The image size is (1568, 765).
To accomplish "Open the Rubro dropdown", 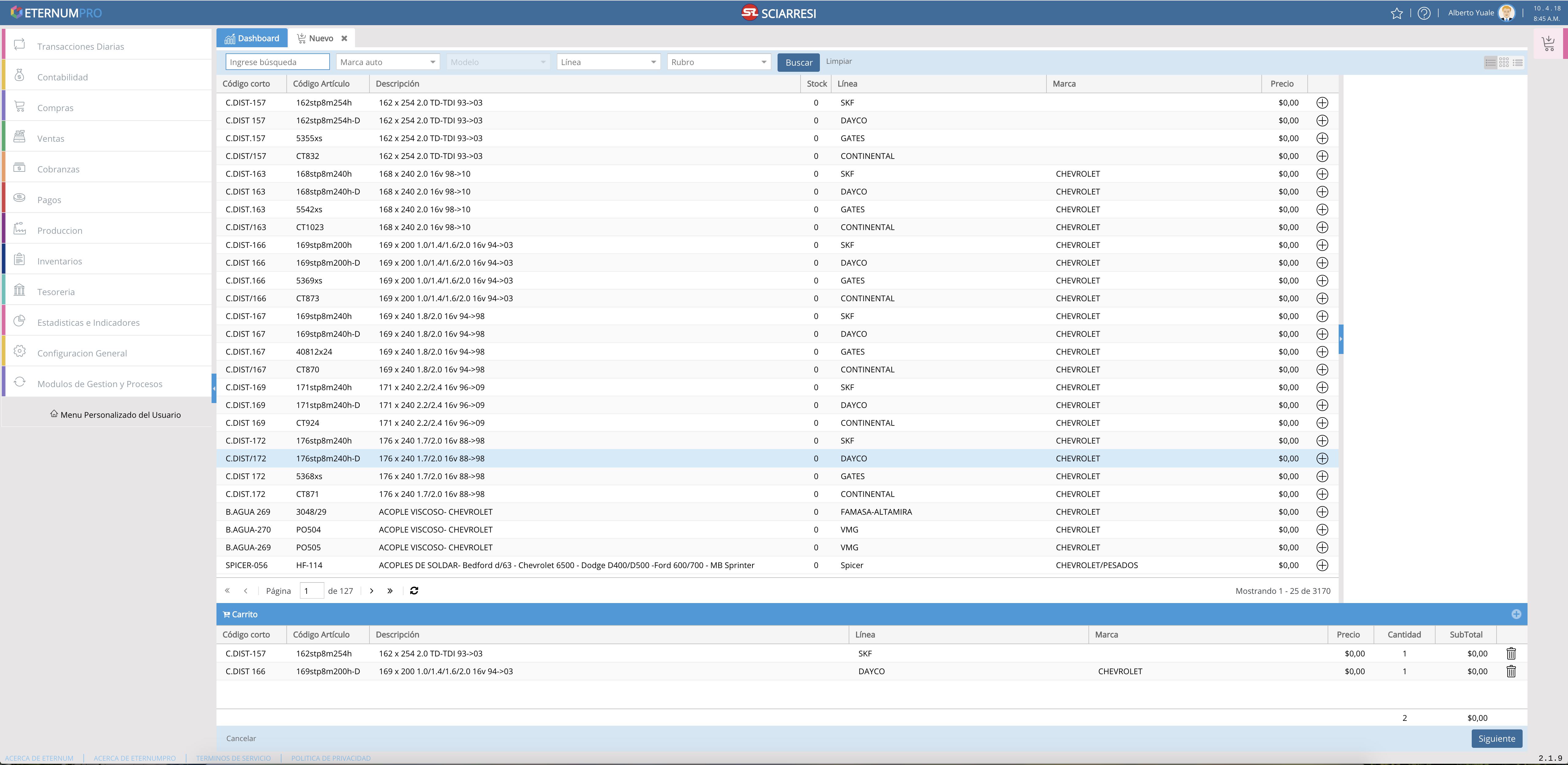I will click(x=719, y=62).
